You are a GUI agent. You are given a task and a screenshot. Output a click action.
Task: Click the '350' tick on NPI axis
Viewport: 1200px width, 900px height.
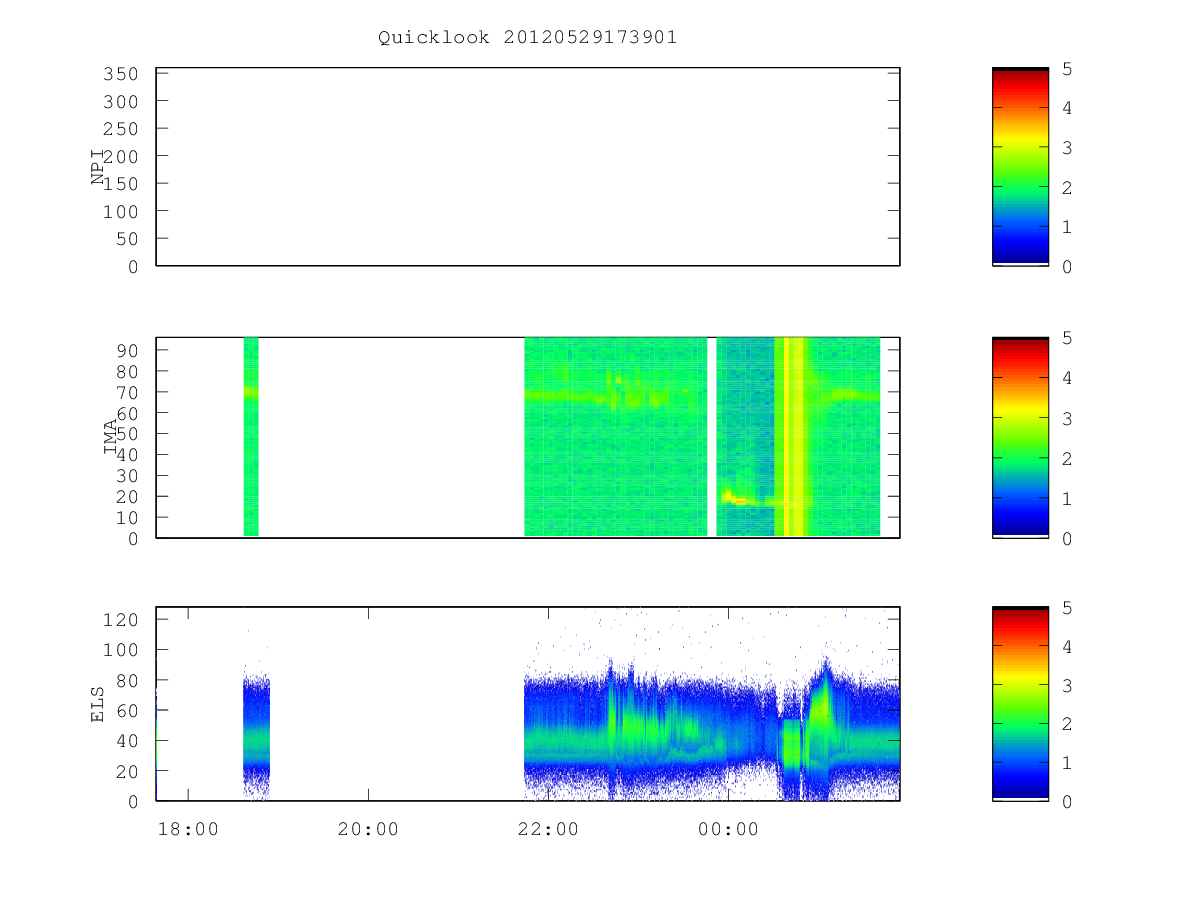120,74
